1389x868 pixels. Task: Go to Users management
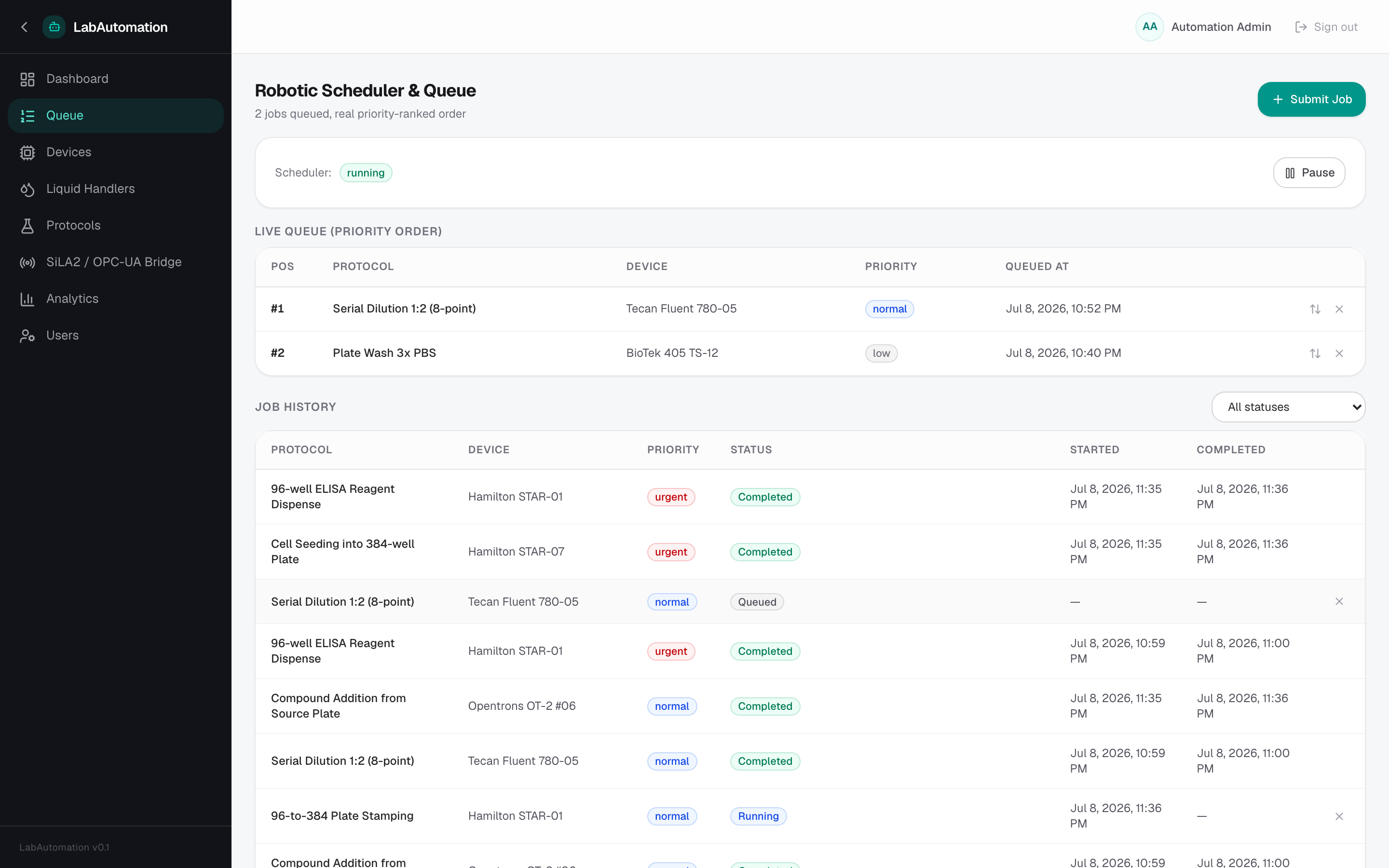(115, 336)
